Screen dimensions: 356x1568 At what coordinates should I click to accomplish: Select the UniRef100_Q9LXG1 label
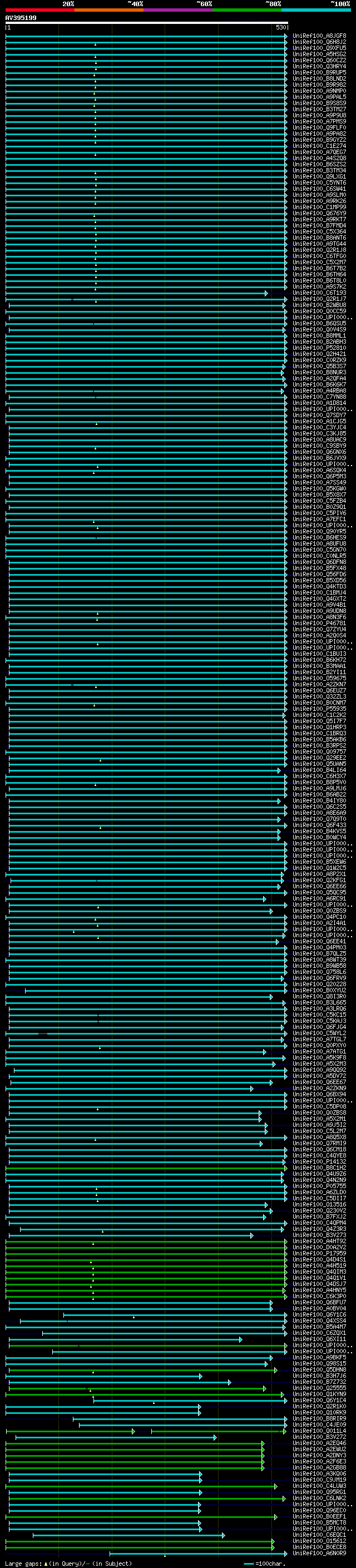[x=319, y=176]
